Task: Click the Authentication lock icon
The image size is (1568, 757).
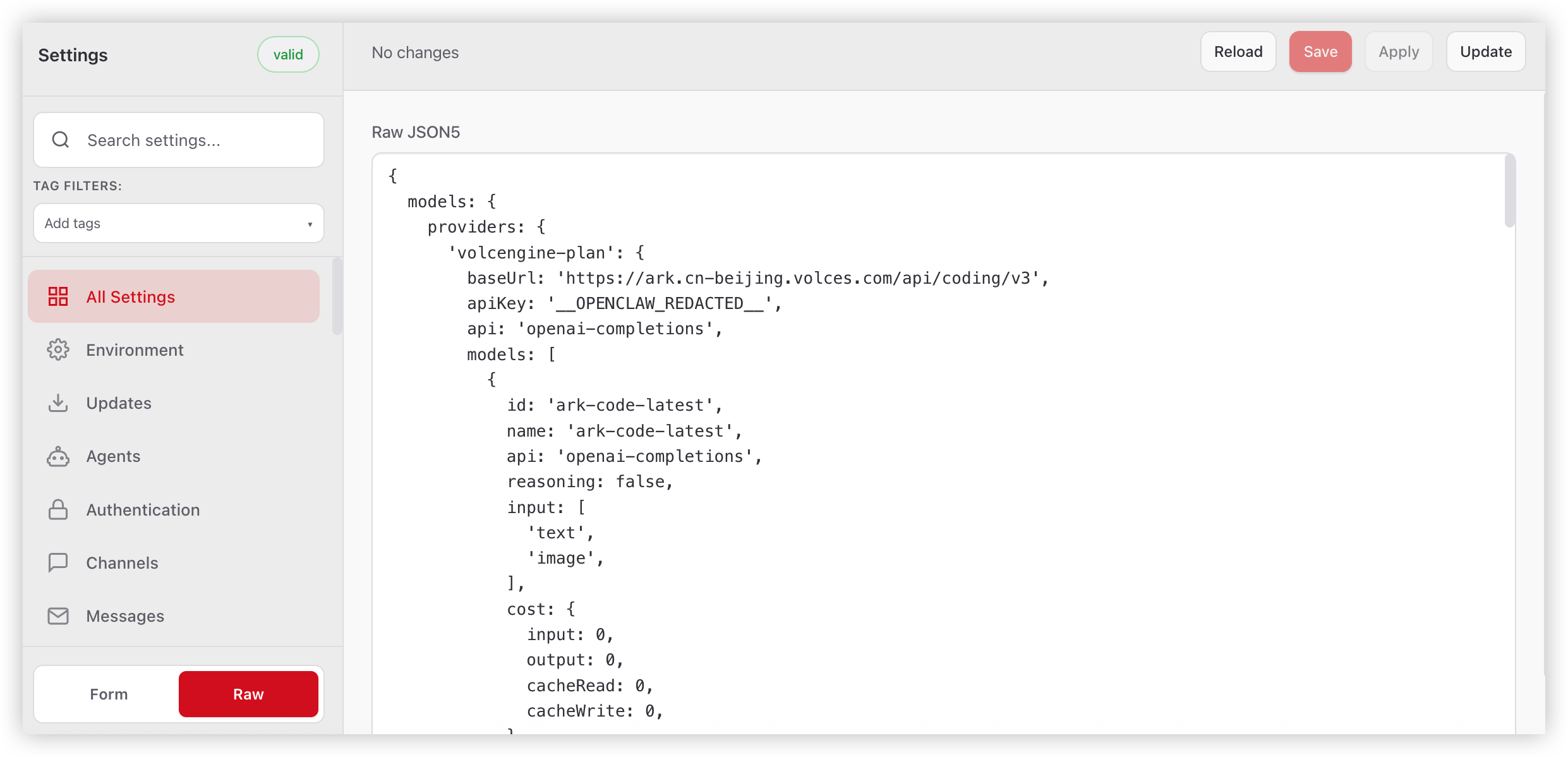Action: [58, 509]
